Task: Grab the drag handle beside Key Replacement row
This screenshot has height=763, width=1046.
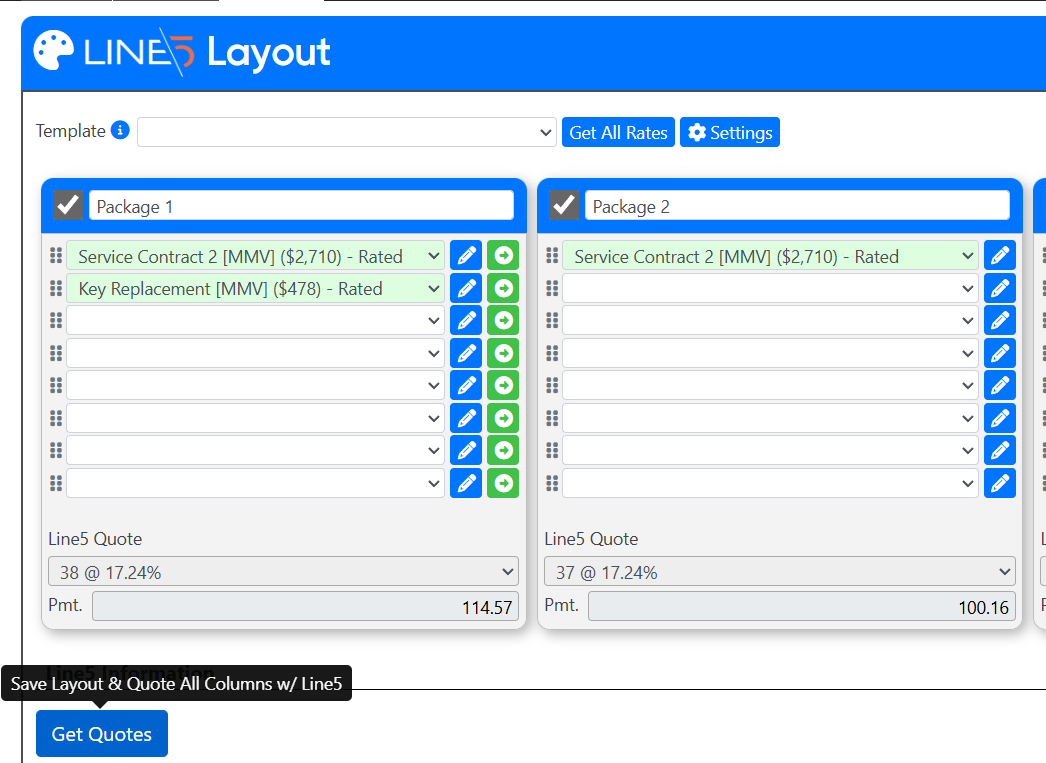Action: click(x=56, y=289)
